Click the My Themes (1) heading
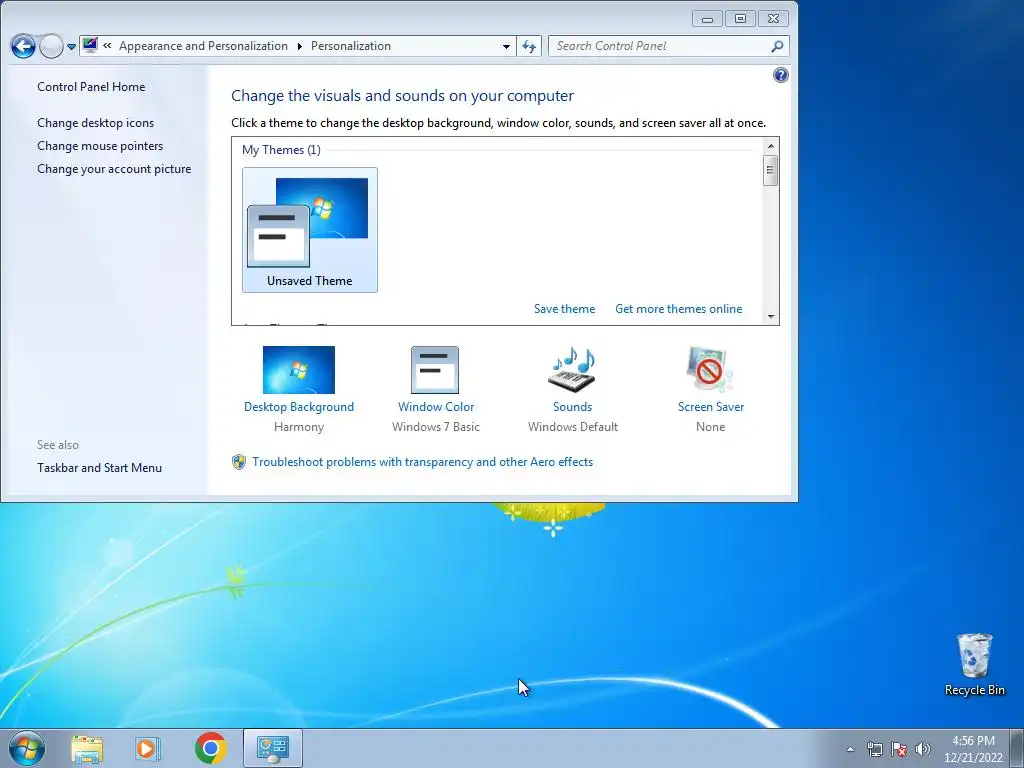Viewport: 1024px width, 768px height. point(281,150)
